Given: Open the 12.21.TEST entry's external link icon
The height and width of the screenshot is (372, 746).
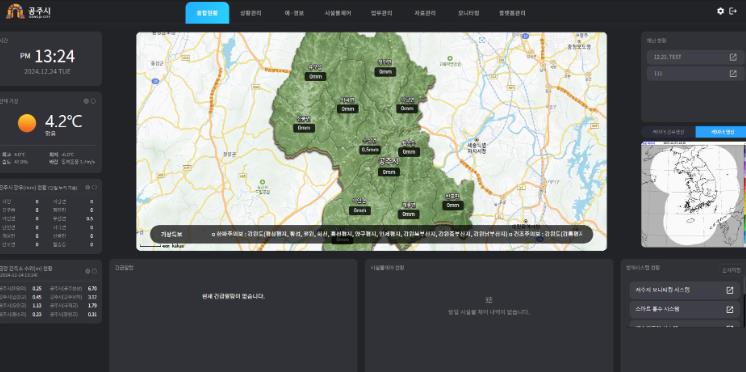Looking at the screenshot, I should [733, 57].
